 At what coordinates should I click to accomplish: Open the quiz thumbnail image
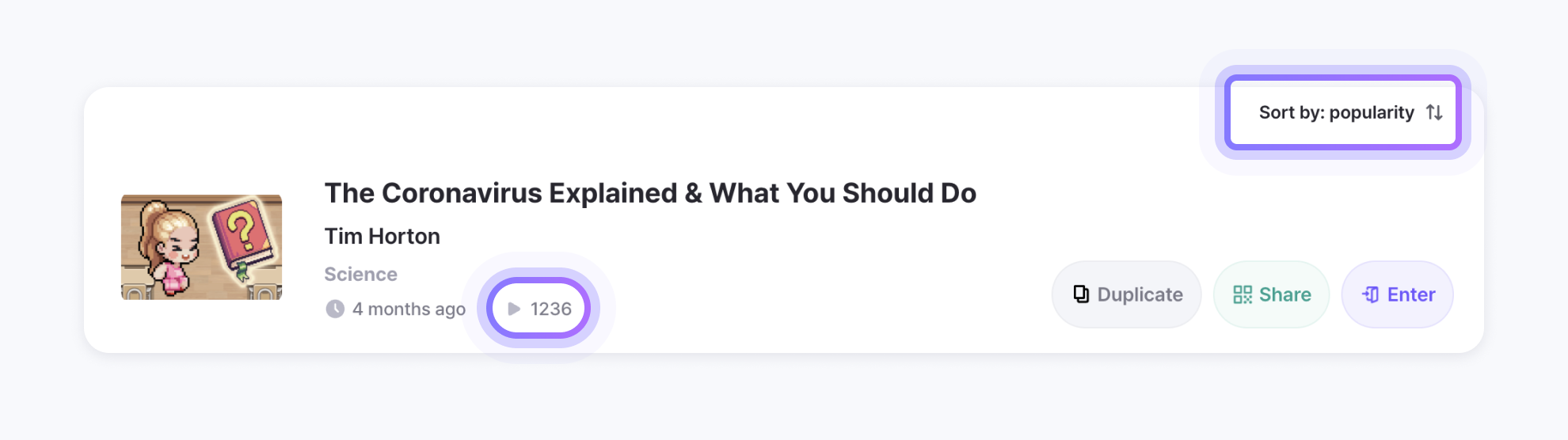tap(201, 247)
